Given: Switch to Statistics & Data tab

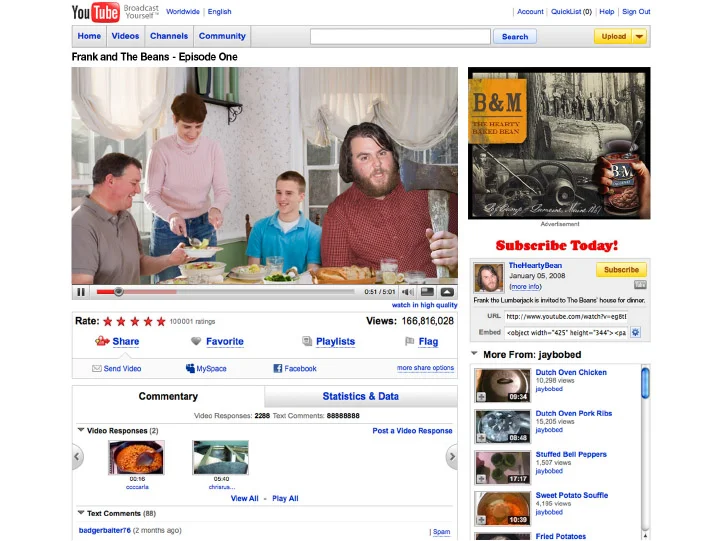Looking at the screenshot, I should pos(360,396).
